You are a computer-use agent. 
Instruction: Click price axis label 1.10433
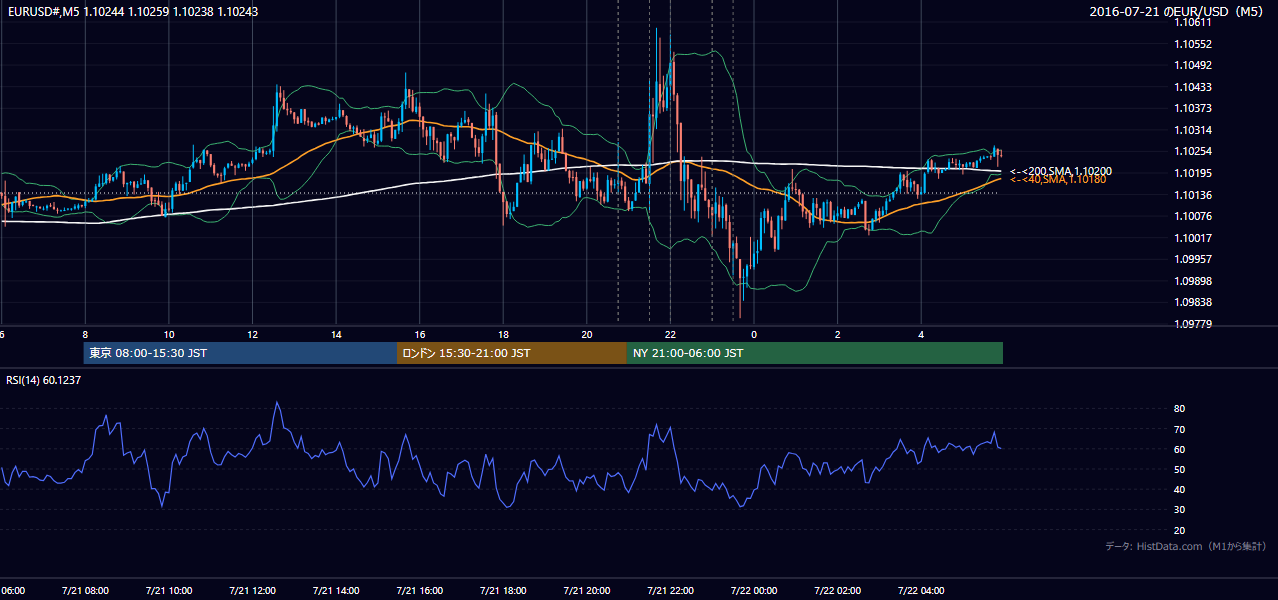pyautogui.click(x=1194, y=87)
